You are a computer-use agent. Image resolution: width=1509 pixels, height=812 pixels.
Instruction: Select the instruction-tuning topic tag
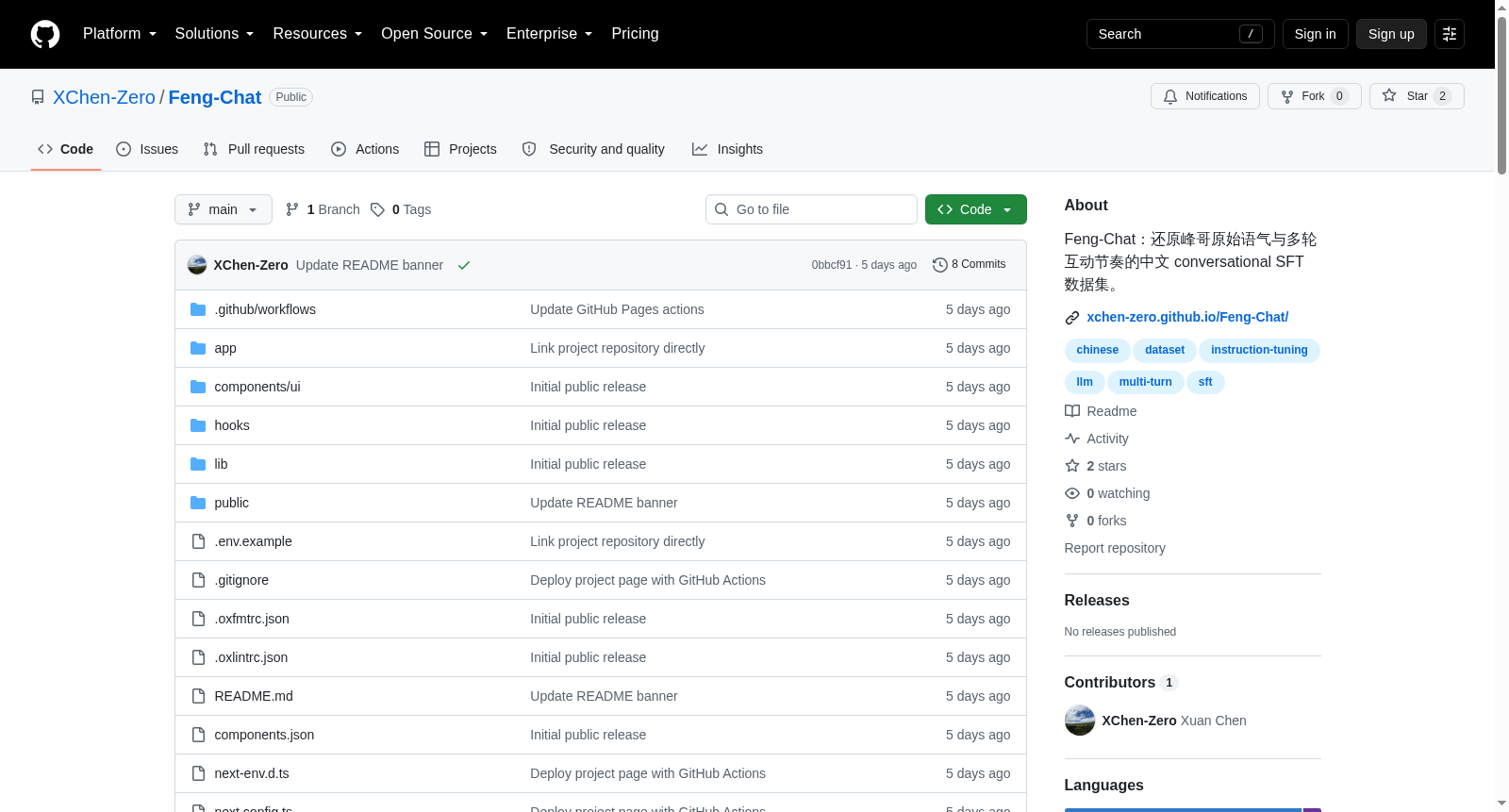(1259, 350)
